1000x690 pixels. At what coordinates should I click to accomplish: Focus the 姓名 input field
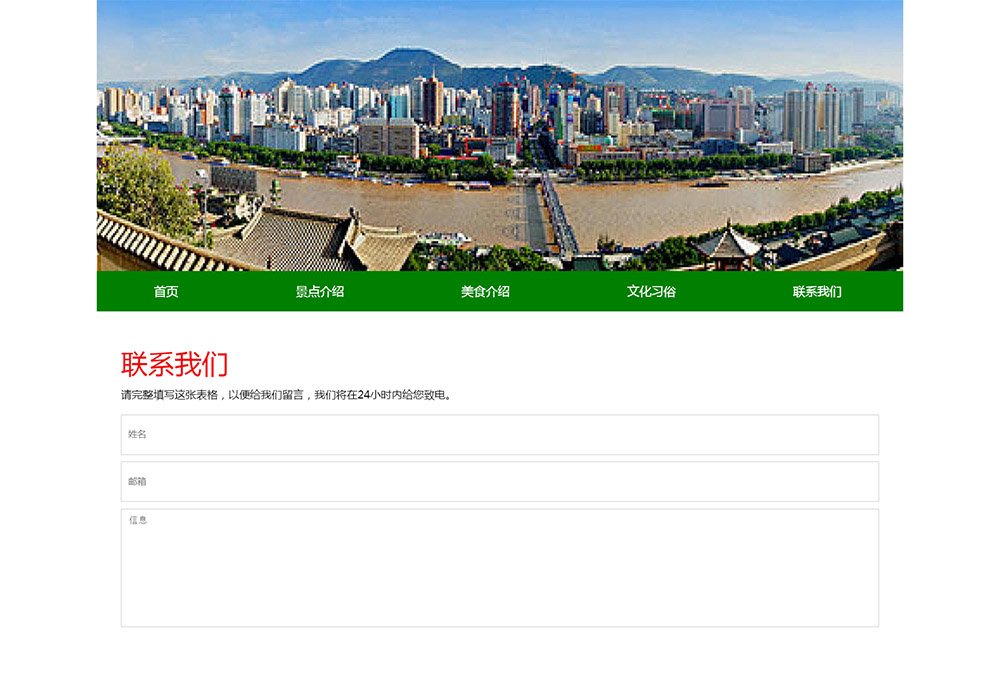click(x=500, y=435)
